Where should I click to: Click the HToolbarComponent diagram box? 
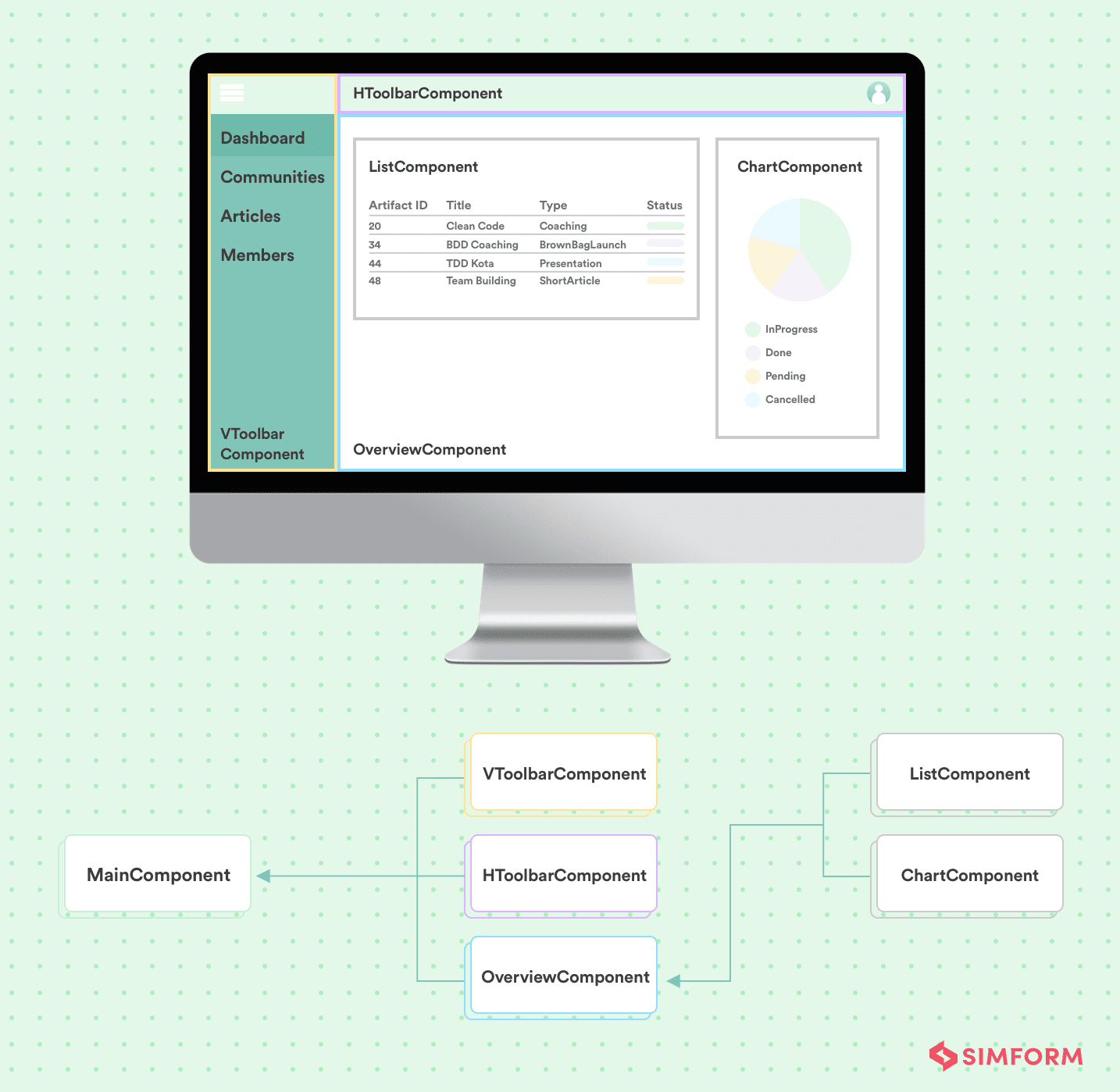pos(564,873)
